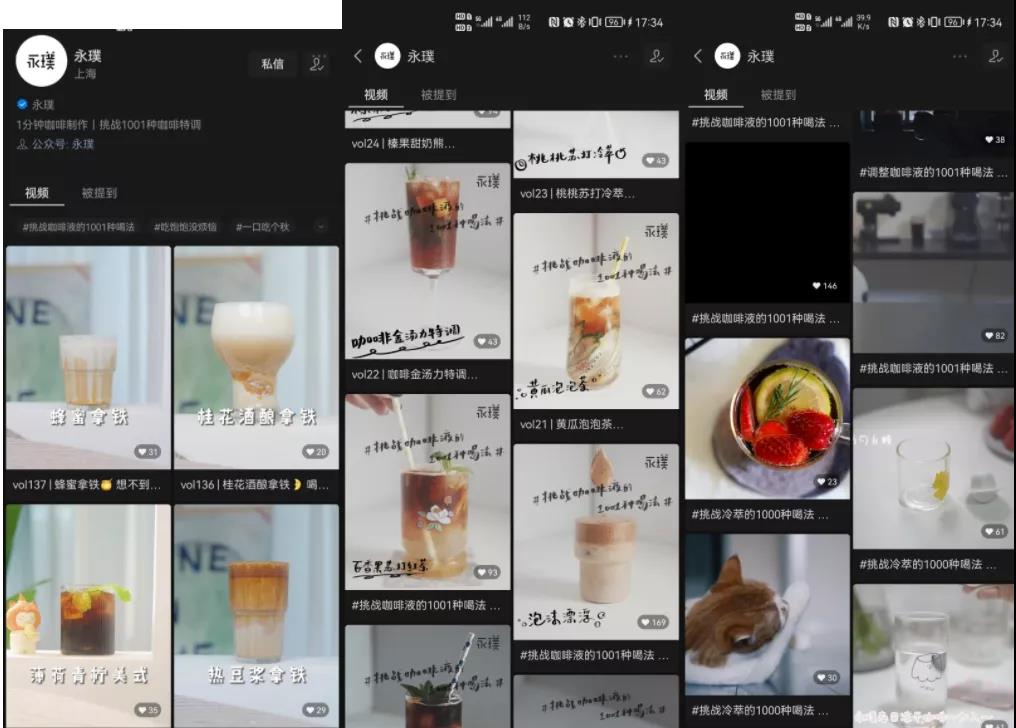1016x728 pixels.
Task: Click the followed-user icon beside 私信
Action: [317, 64]
